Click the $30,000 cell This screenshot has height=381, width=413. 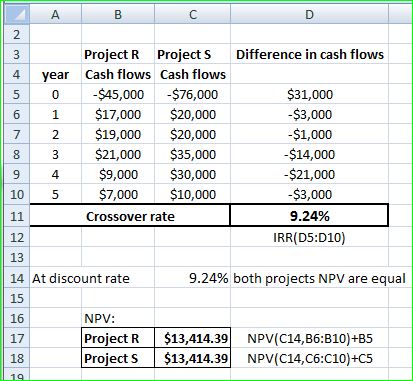(x=193, y=174)
